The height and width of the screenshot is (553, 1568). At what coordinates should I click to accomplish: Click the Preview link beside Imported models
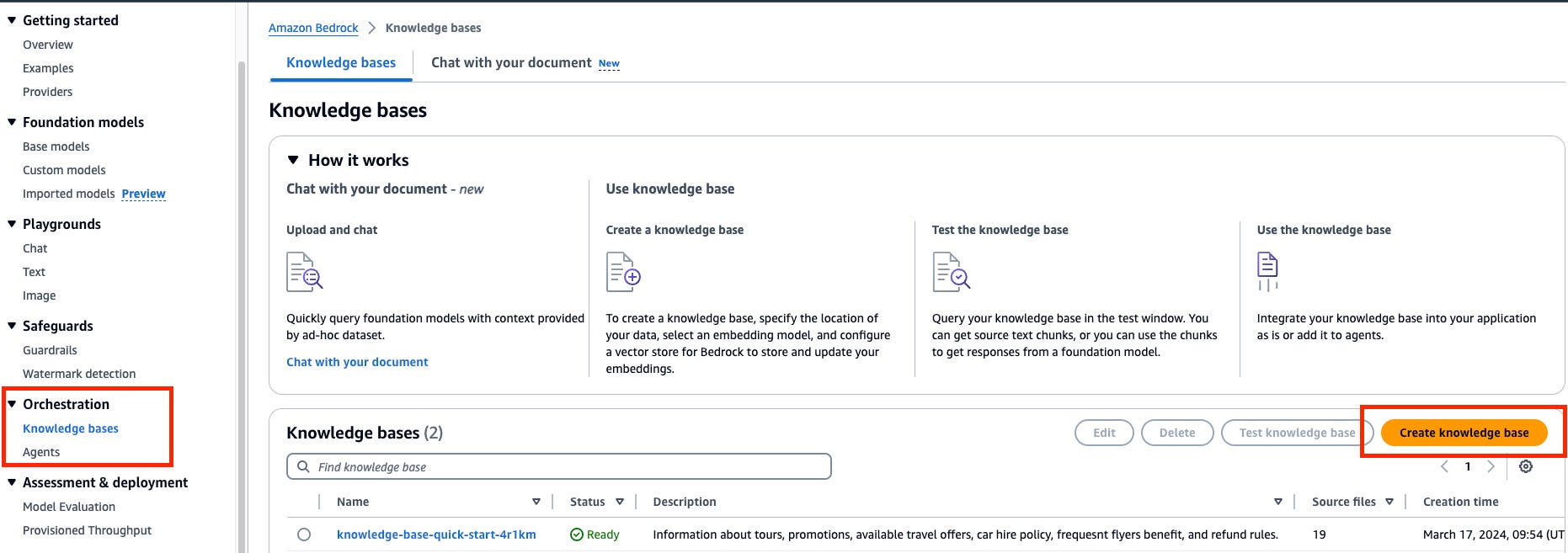tap(143, 194)
